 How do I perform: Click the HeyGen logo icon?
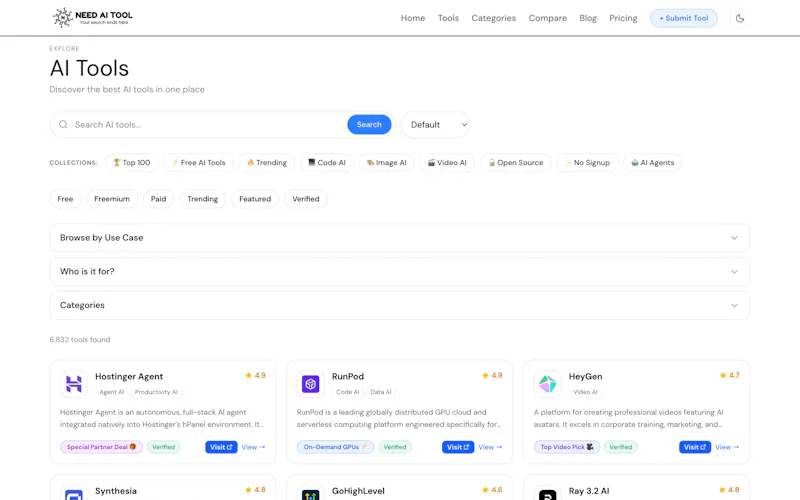pos(547,384)
